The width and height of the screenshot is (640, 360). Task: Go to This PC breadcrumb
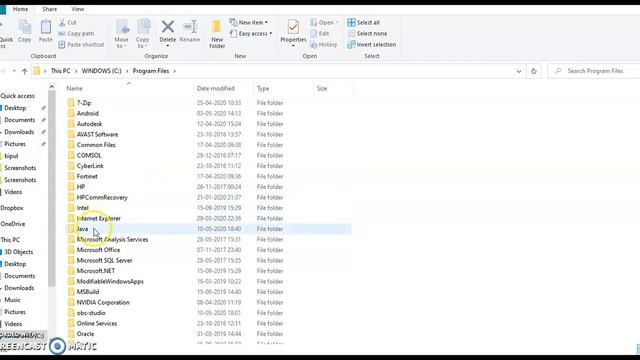pos(60,71)
